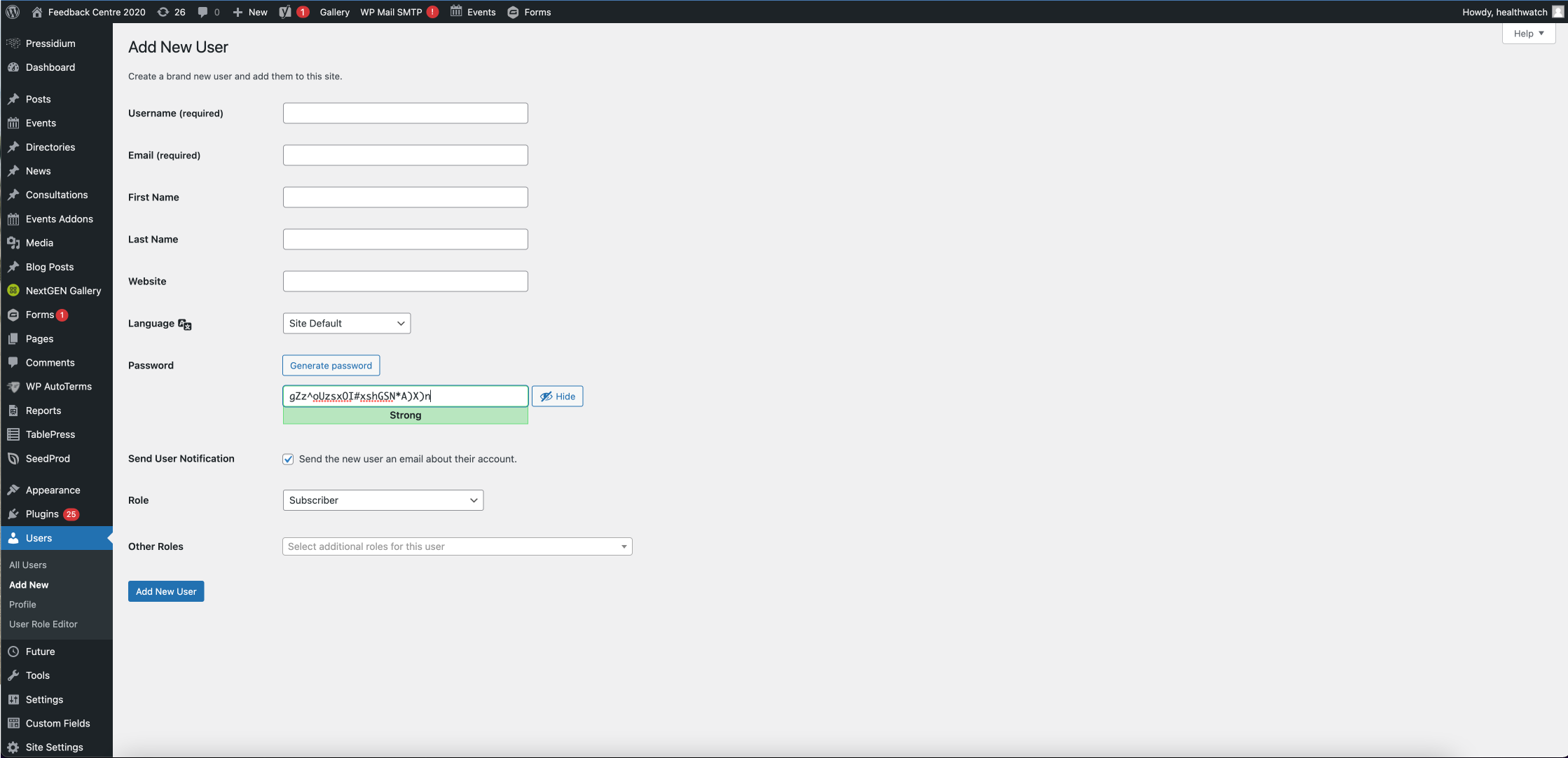Open User Role Editor submenu item
Screen dimensions: 1568x758
(x=43, y=624)
